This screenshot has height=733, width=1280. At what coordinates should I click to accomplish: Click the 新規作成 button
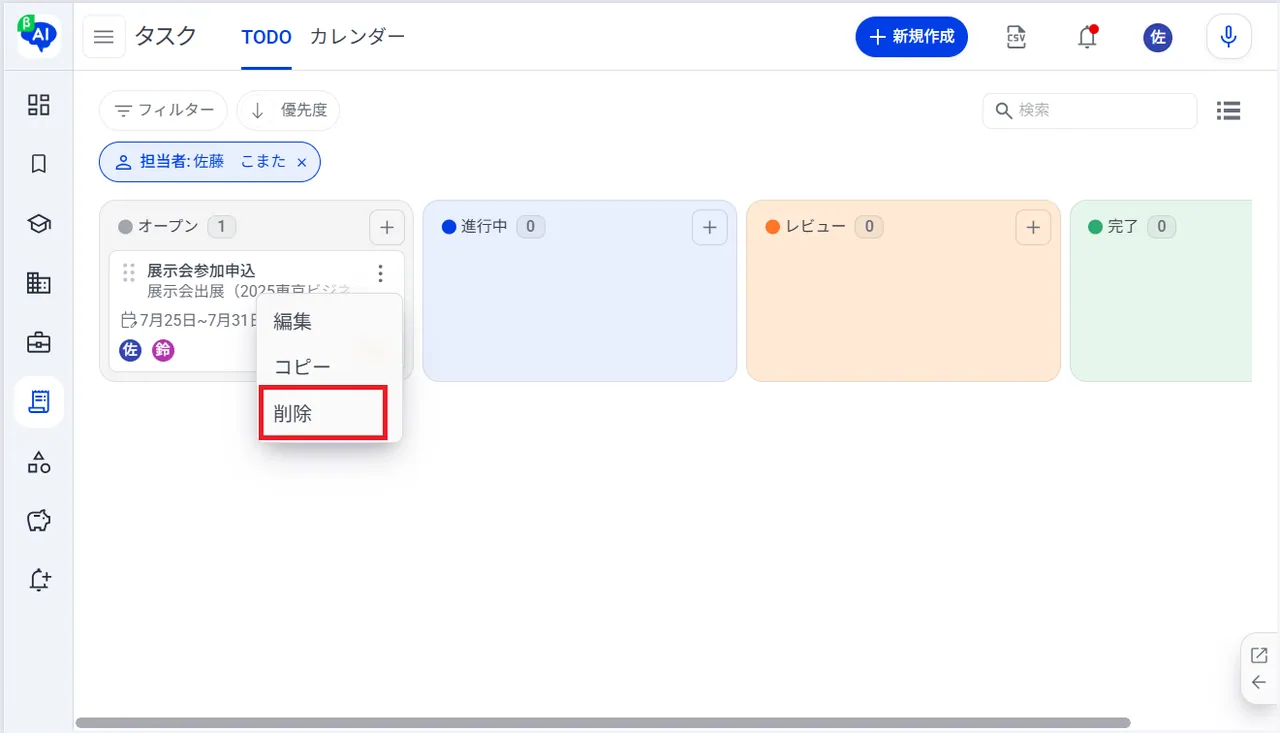click(911, 37)
